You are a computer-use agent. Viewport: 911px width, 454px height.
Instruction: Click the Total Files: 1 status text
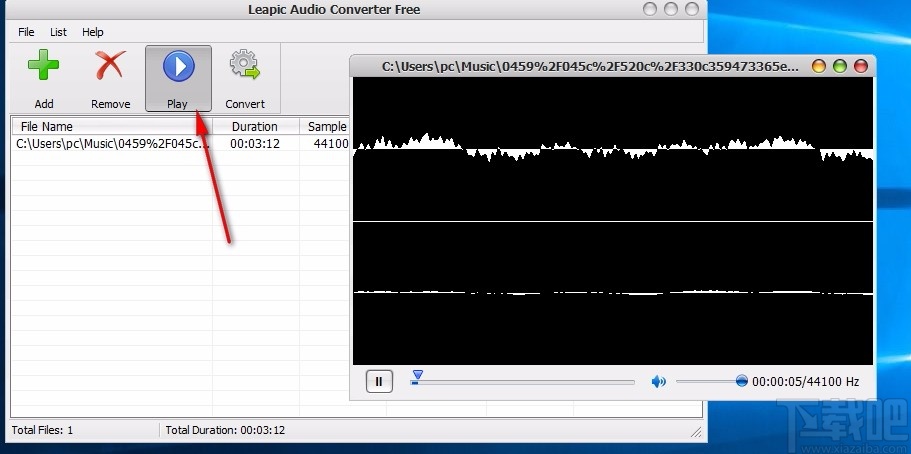point(42,430)
